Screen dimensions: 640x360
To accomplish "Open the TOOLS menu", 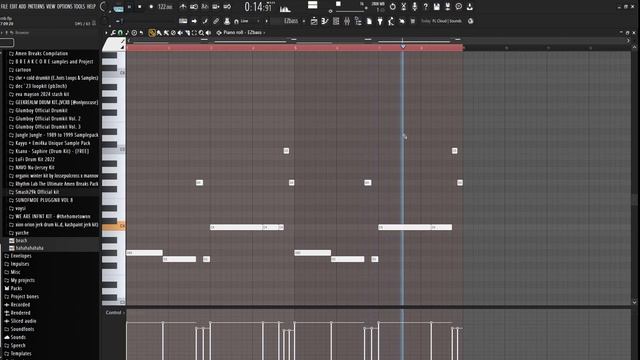I will pyautogui.click(x=79, y=6).
